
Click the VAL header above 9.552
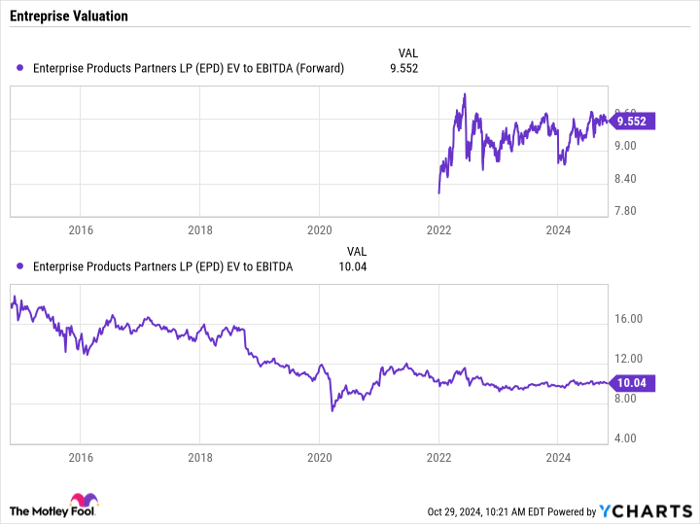pos(408,53)
